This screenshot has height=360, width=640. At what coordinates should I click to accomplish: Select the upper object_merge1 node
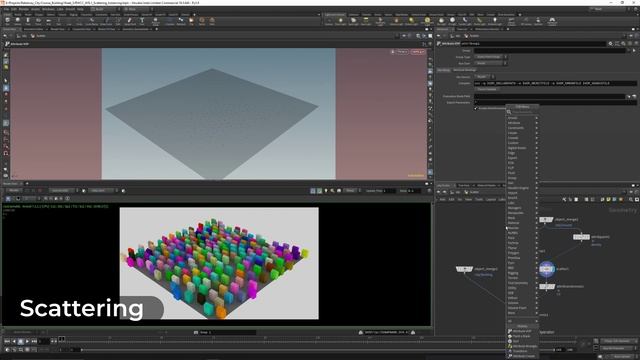(546, 220)
